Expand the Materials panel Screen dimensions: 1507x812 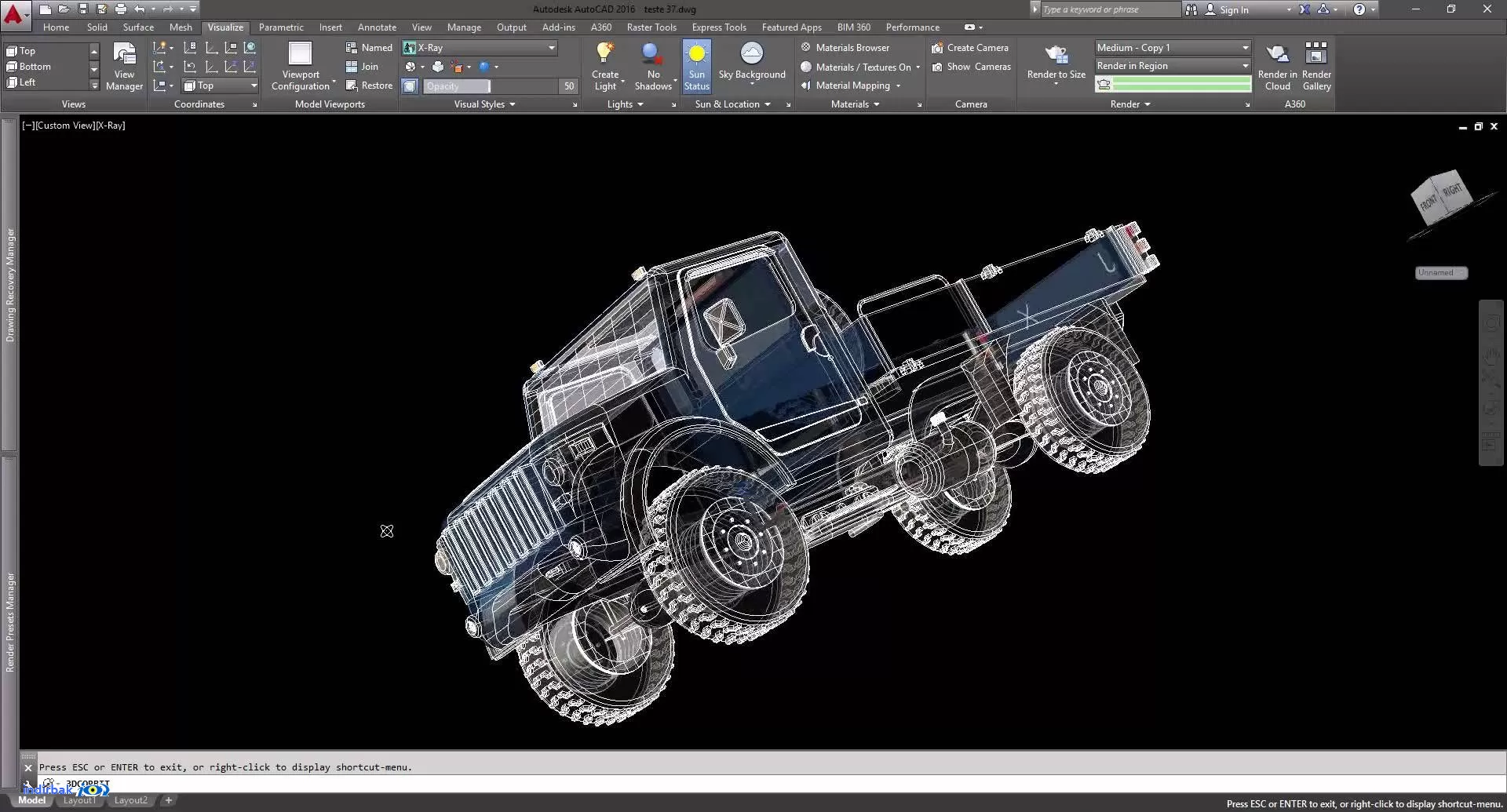(x=855, y=104)
